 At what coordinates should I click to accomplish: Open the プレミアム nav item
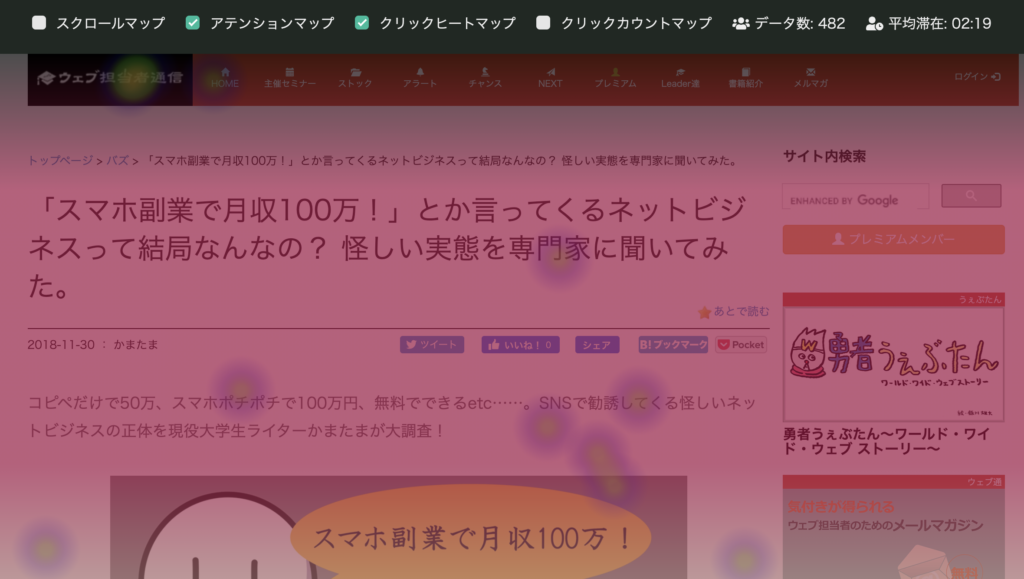(x=615, y=78)
